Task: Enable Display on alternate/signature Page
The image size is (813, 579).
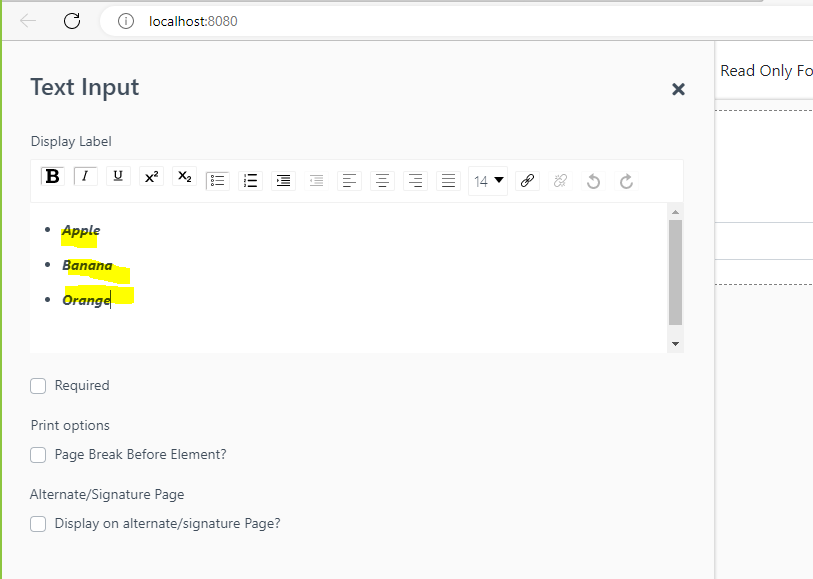Action: click(38, 524)
